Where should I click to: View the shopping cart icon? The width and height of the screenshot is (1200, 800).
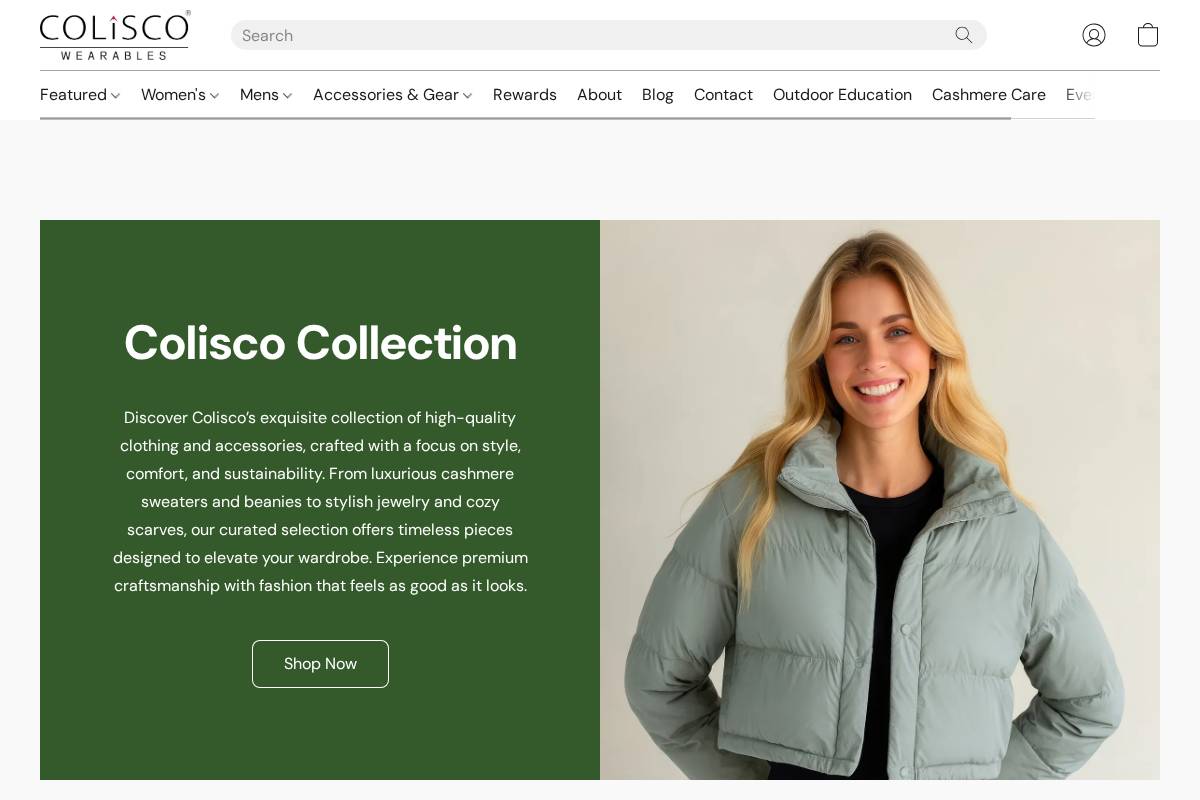pyautogui.click(x=1147, y=35)
